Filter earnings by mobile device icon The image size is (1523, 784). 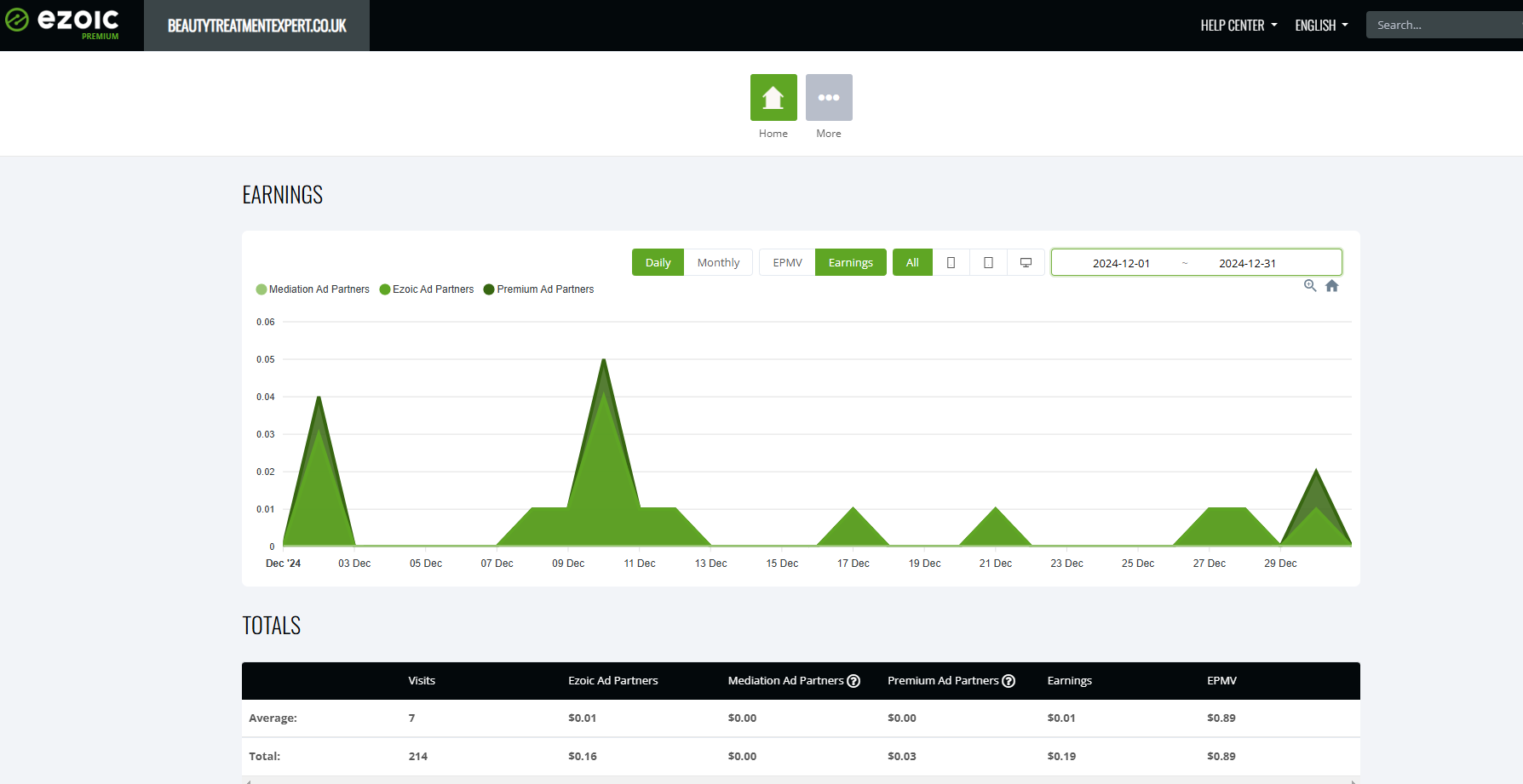(951, 262)
